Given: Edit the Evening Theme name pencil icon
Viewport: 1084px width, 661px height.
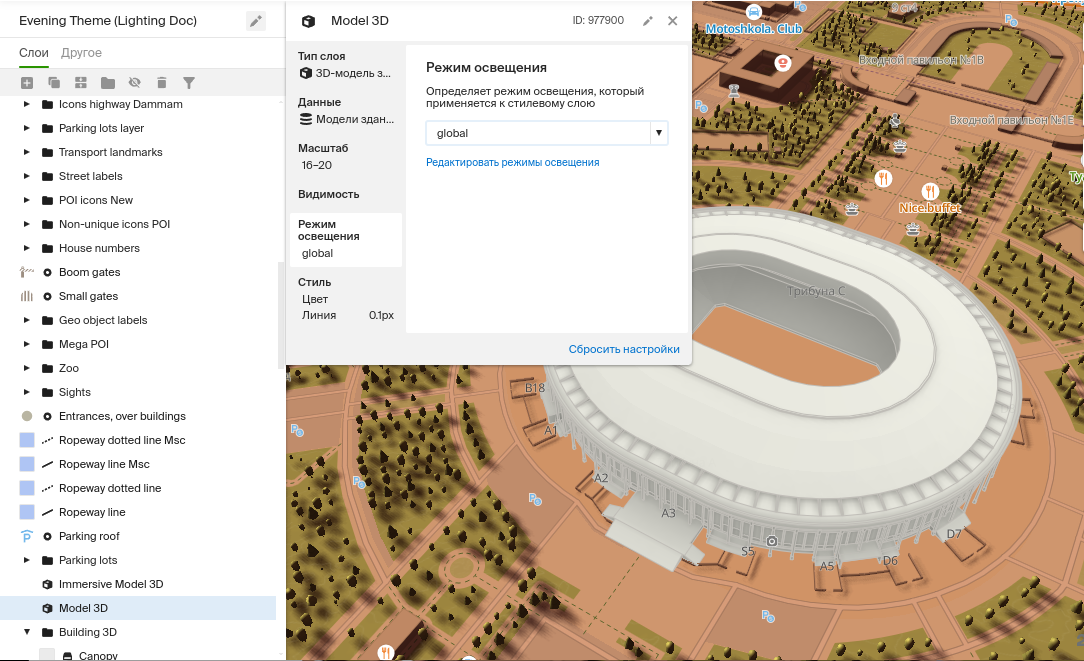Looking at the screenshot, I should (x=256, y=21).
